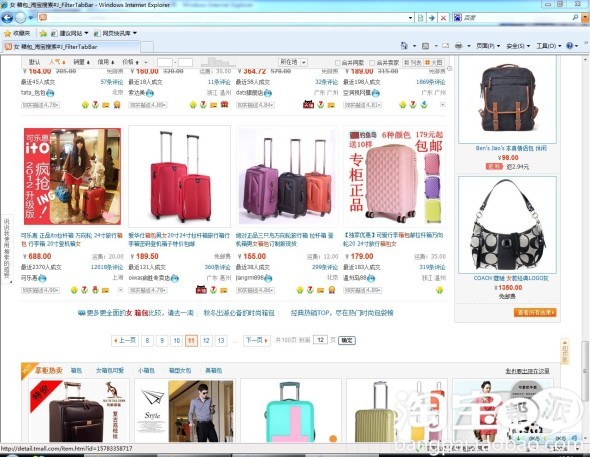Go to page 12 in pagination

point(206,341)
